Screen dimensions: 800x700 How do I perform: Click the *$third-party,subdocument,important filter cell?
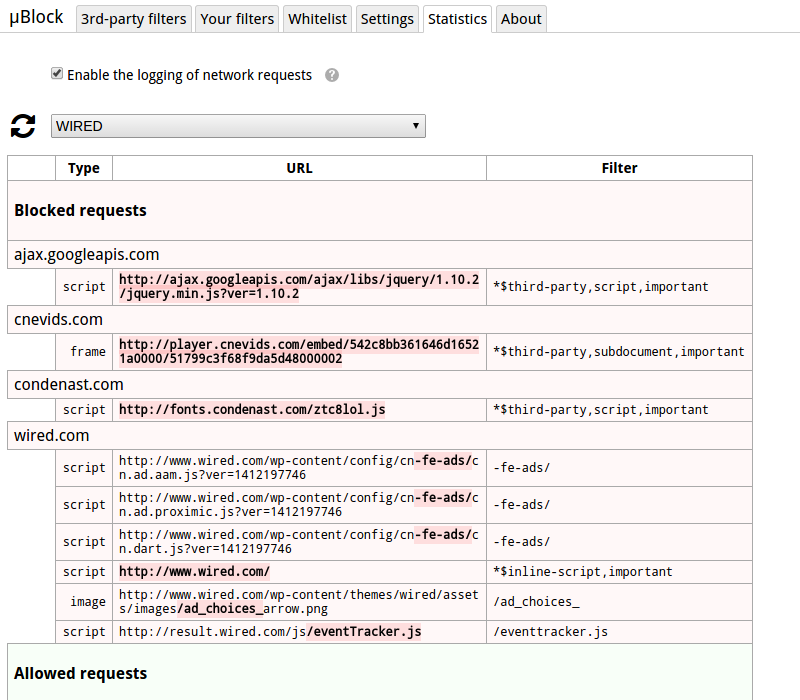pos(619,352)
